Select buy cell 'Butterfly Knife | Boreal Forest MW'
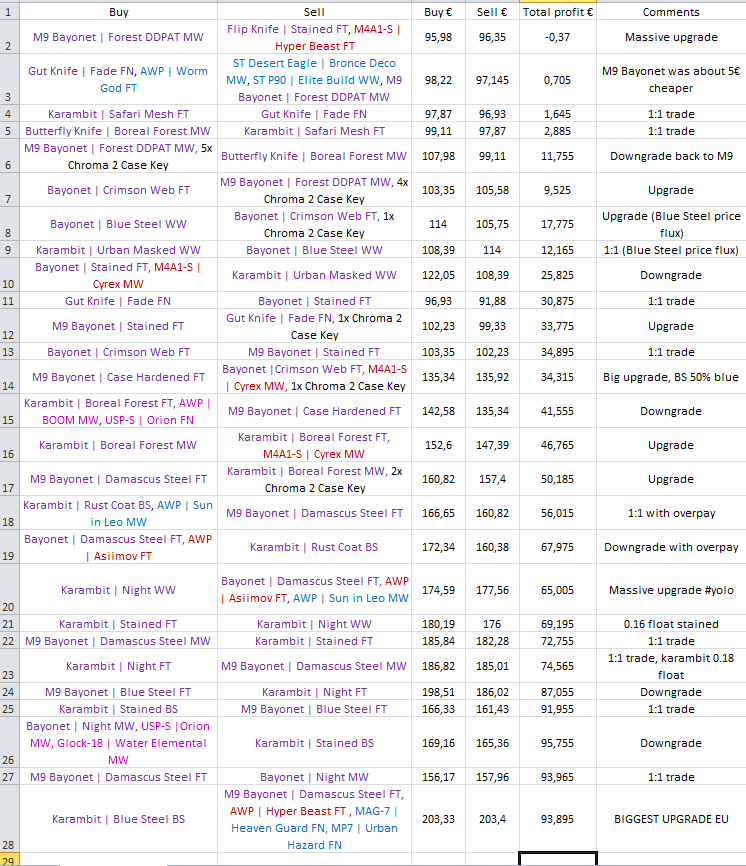The height and width of the screenshot is (866, 746). click(x=118, y=131)
